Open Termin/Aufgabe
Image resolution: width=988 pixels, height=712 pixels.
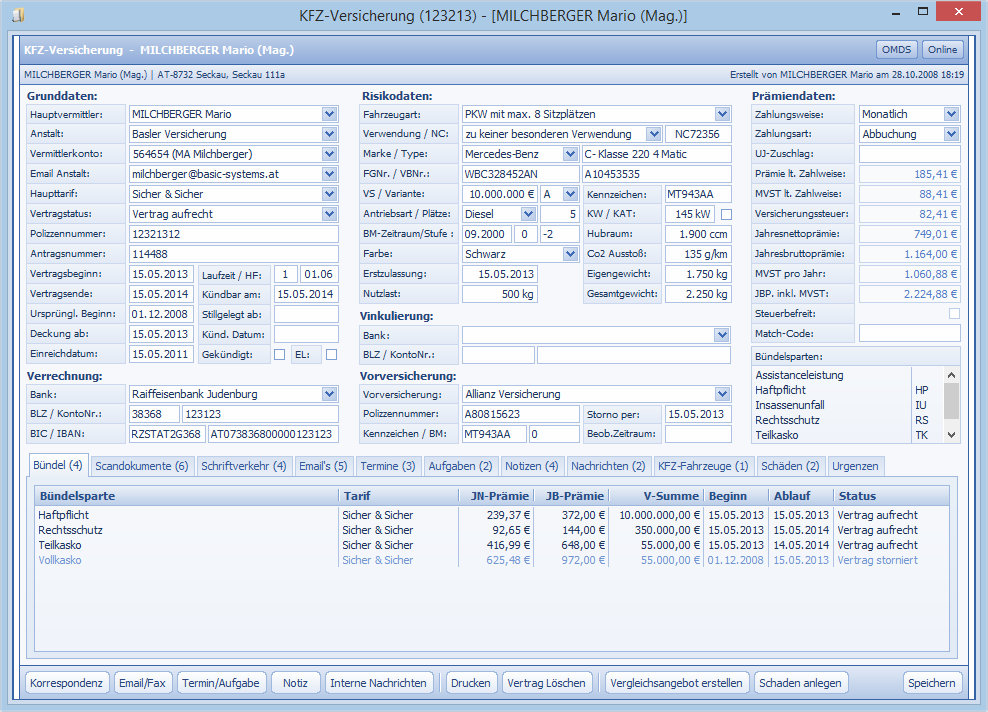click(x=221, y=683)
